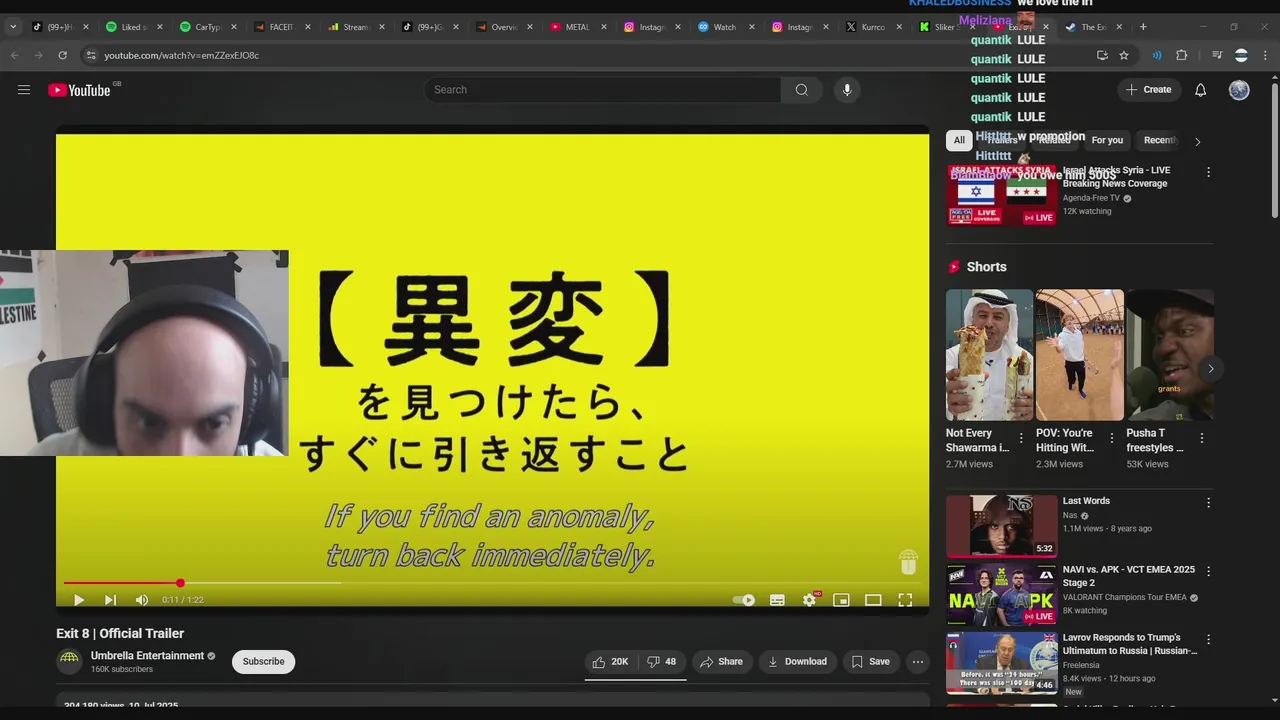View site information icon in address bar
The image size is (1280, 720).
(x=91, y=55)
